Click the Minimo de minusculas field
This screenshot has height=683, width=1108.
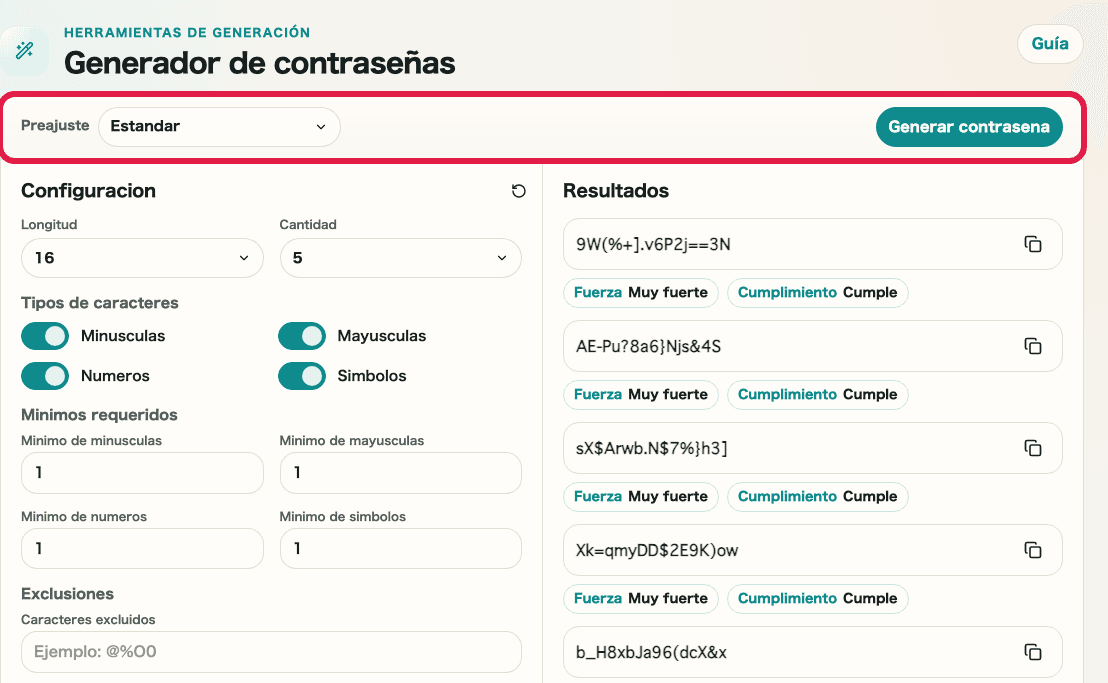point(141,472)
